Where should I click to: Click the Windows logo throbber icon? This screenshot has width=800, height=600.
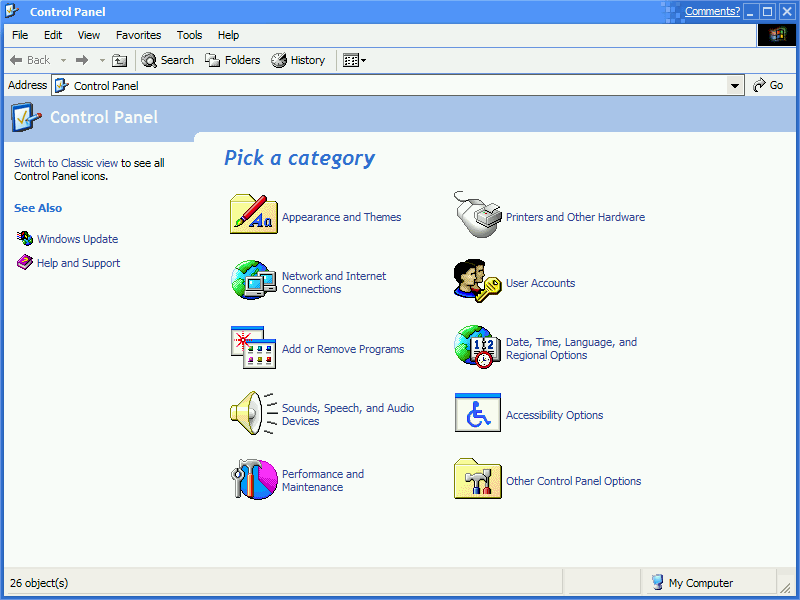(777, 35)
